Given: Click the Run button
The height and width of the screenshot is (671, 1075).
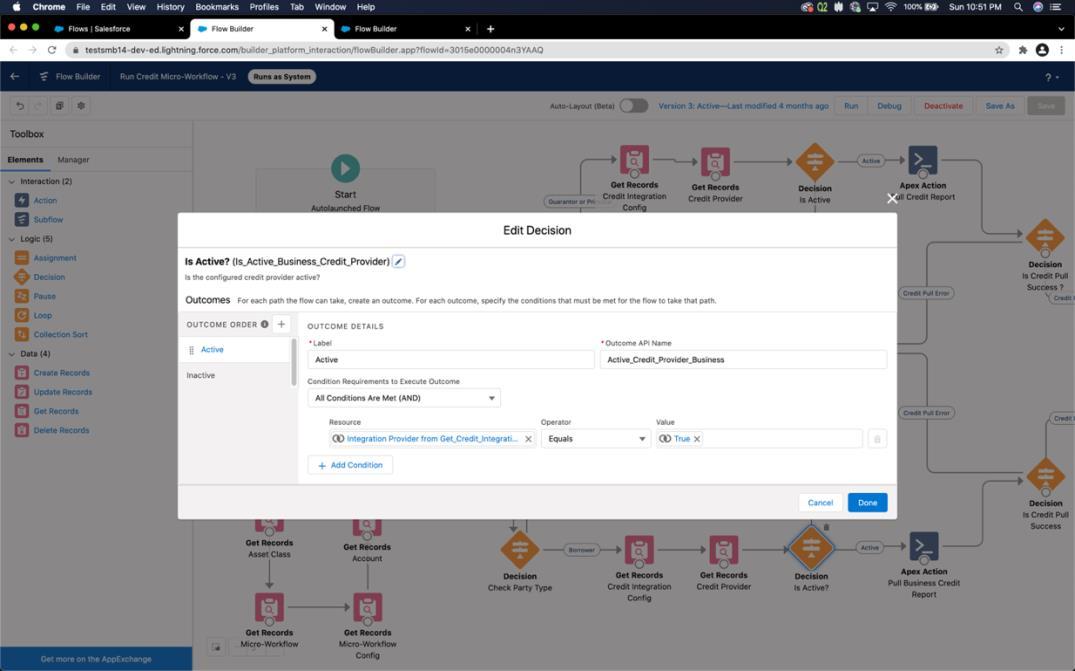Looking at the screenshot, I should [x=851, y=106].
